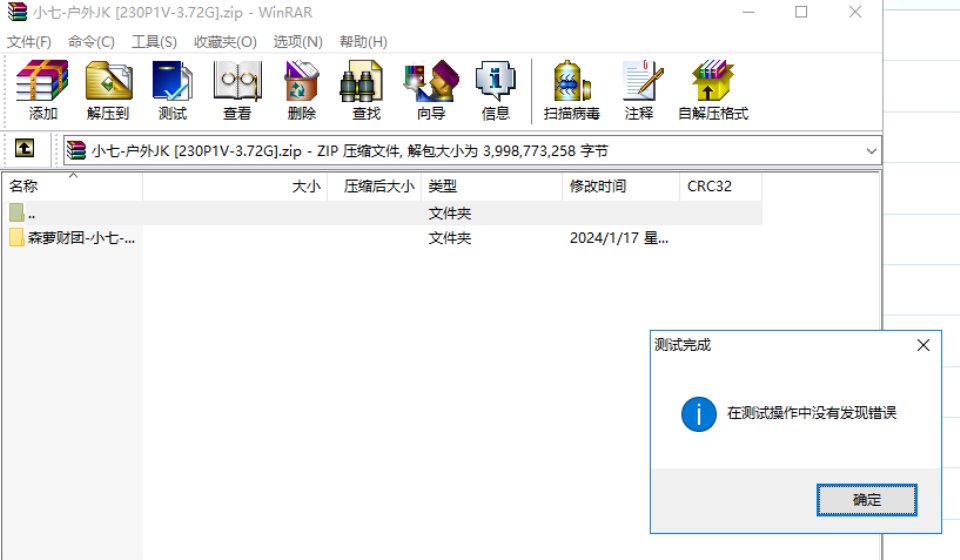
Task: Select the 森萝财团-小七 folder row
Action: (x=383, y=238)
